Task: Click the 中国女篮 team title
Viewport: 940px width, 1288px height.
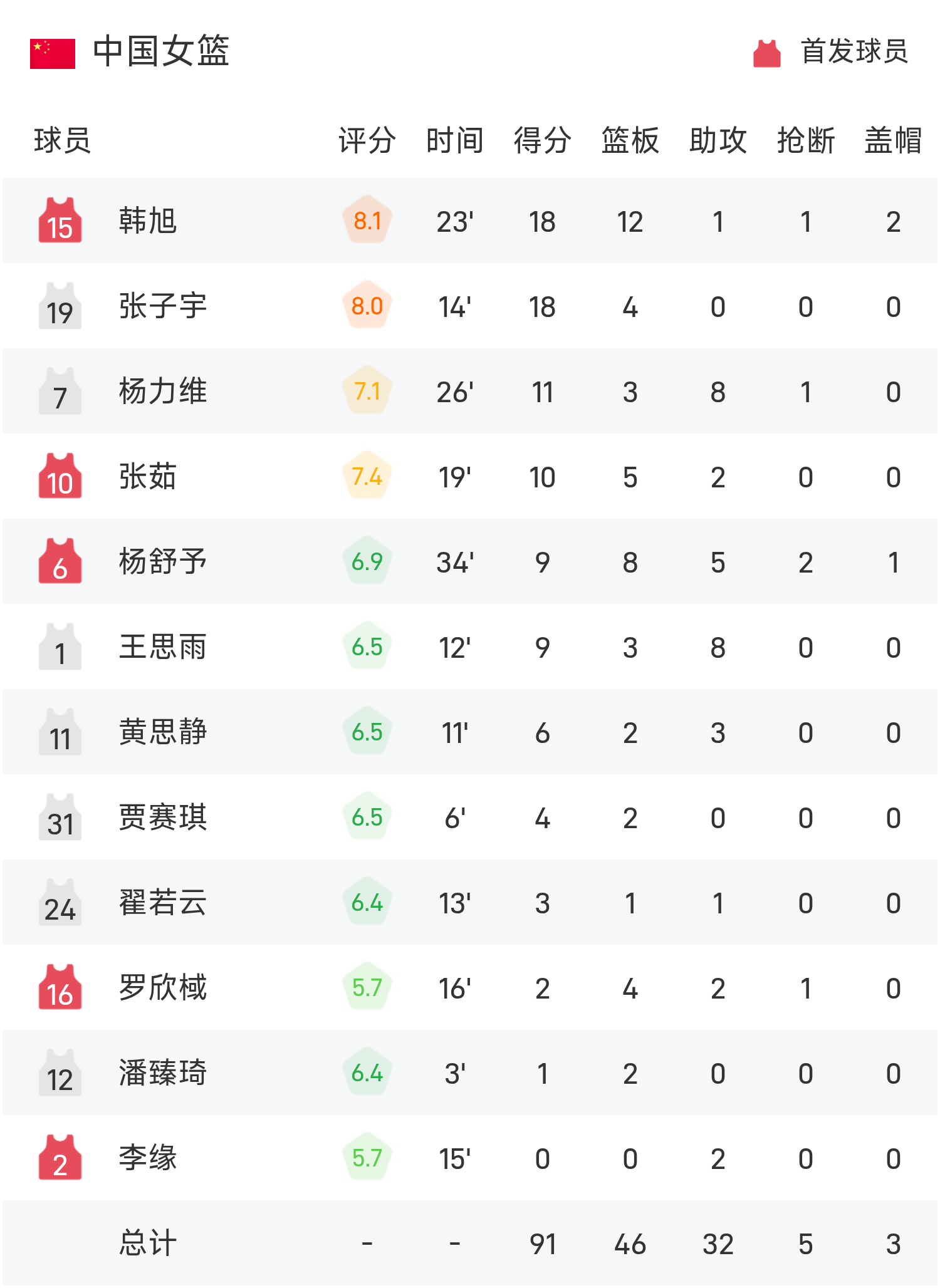Action: (161, 51)
